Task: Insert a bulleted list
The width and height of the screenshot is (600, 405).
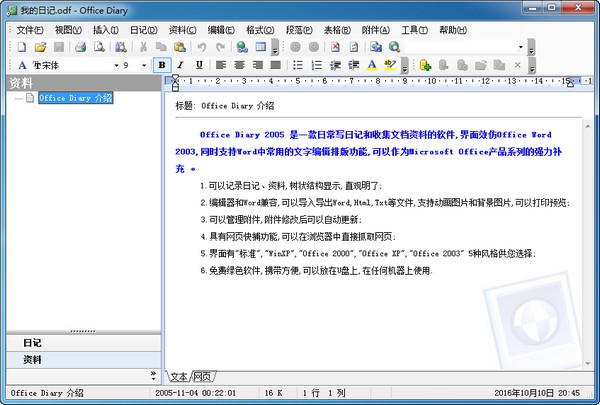Action: [298, 65]
